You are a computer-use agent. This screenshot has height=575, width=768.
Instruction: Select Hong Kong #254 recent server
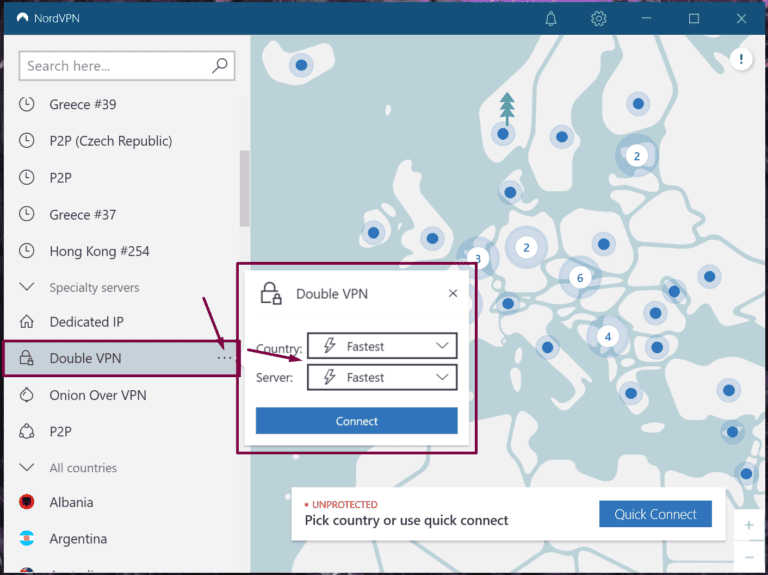pos(99,251)
